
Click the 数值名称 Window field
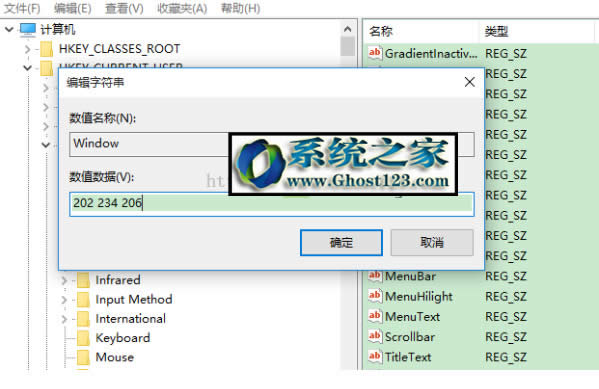tap(272, 144)
